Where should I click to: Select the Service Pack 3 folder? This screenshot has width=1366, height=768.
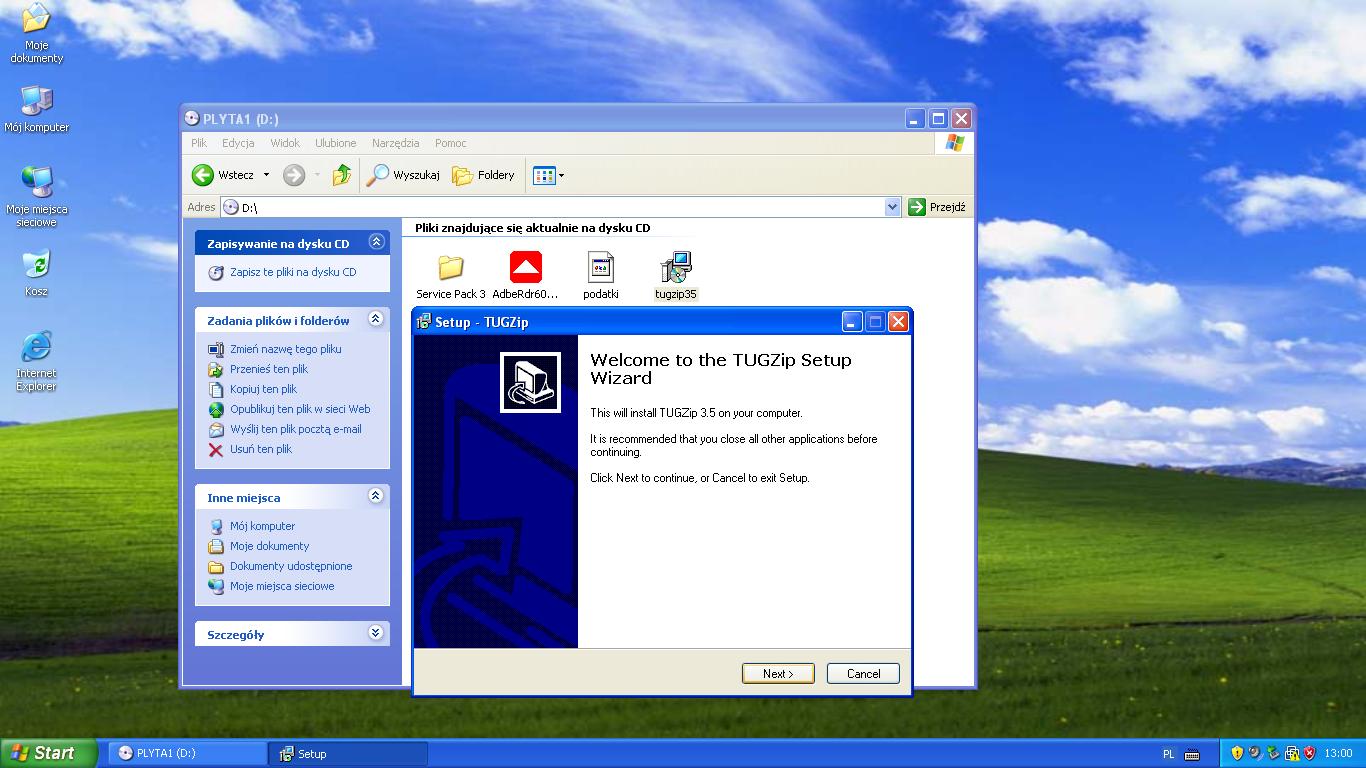point(451,276)
